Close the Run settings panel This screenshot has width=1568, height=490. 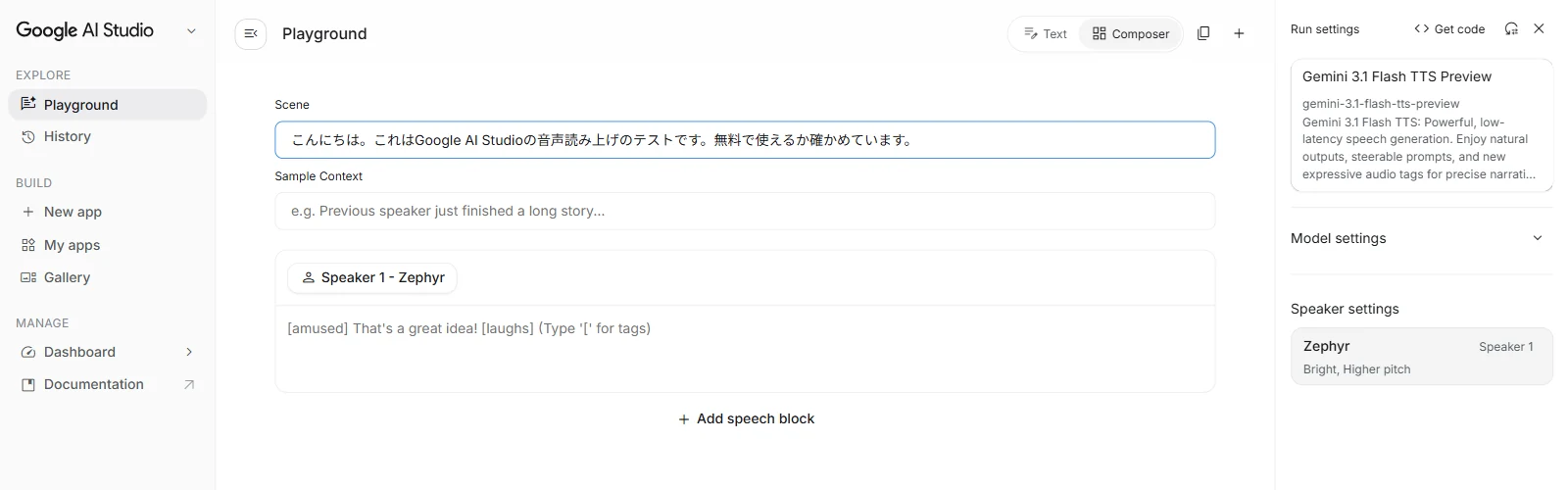(1539, 29)
